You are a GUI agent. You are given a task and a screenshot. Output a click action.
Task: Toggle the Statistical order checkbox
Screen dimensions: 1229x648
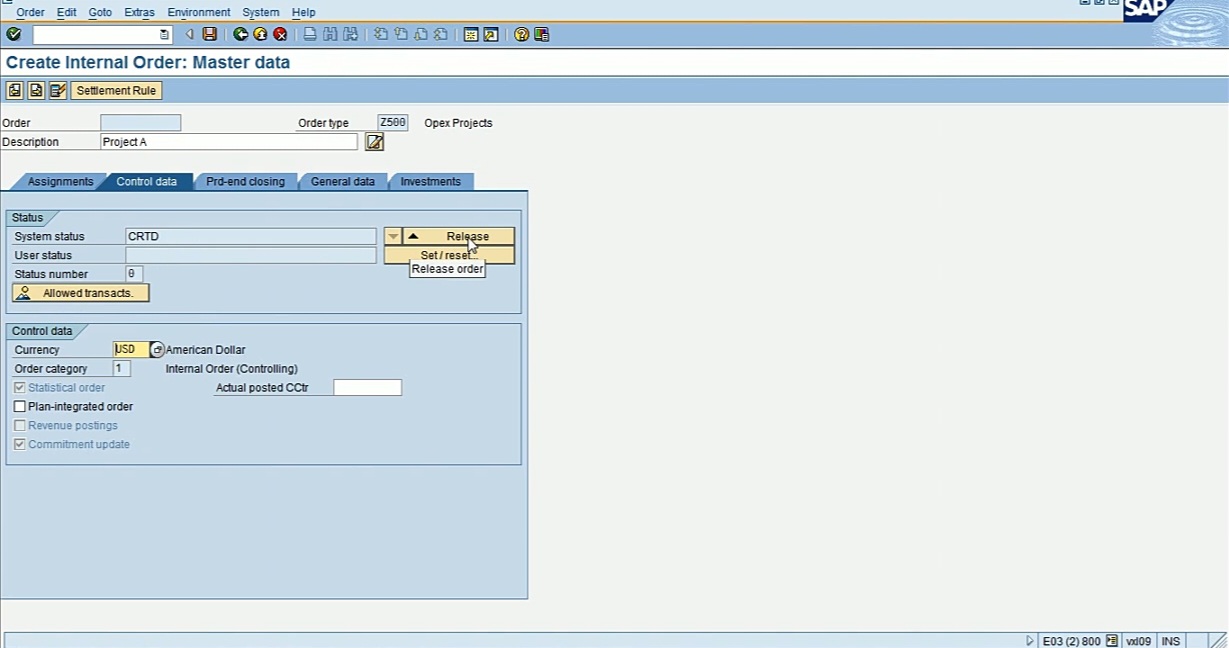(20, 388)
